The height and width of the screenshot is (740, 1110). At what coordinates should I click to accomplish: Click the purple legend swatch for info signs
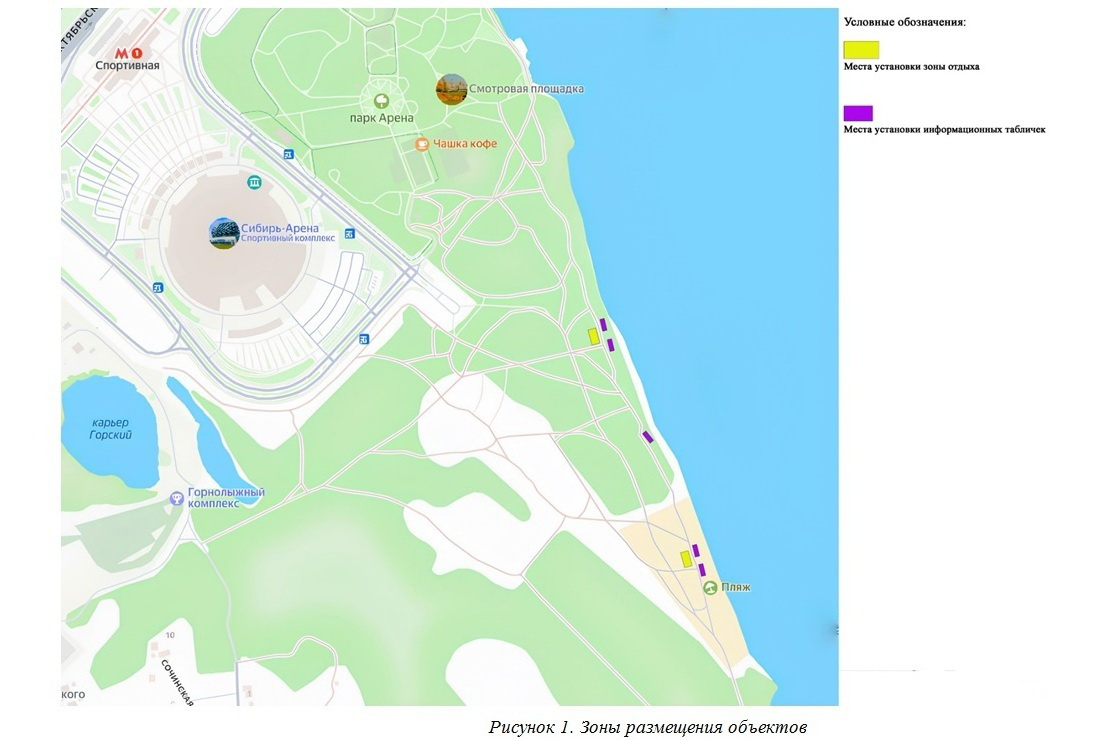(x=858, y=113)
